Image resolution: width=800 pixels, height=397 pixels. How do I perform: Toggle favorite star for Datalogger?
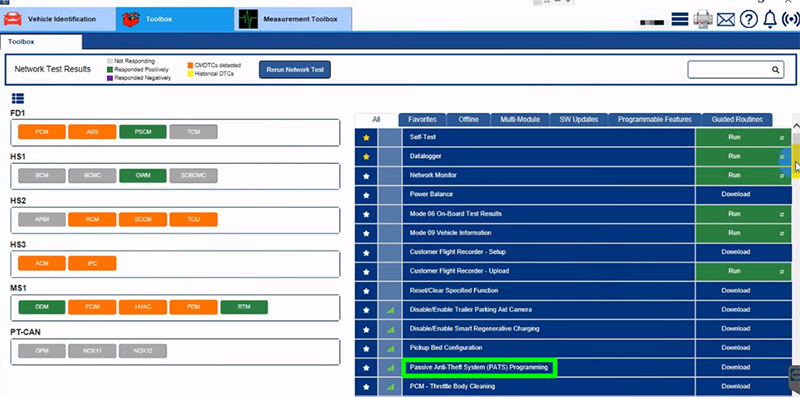click(x=366, y=156)
